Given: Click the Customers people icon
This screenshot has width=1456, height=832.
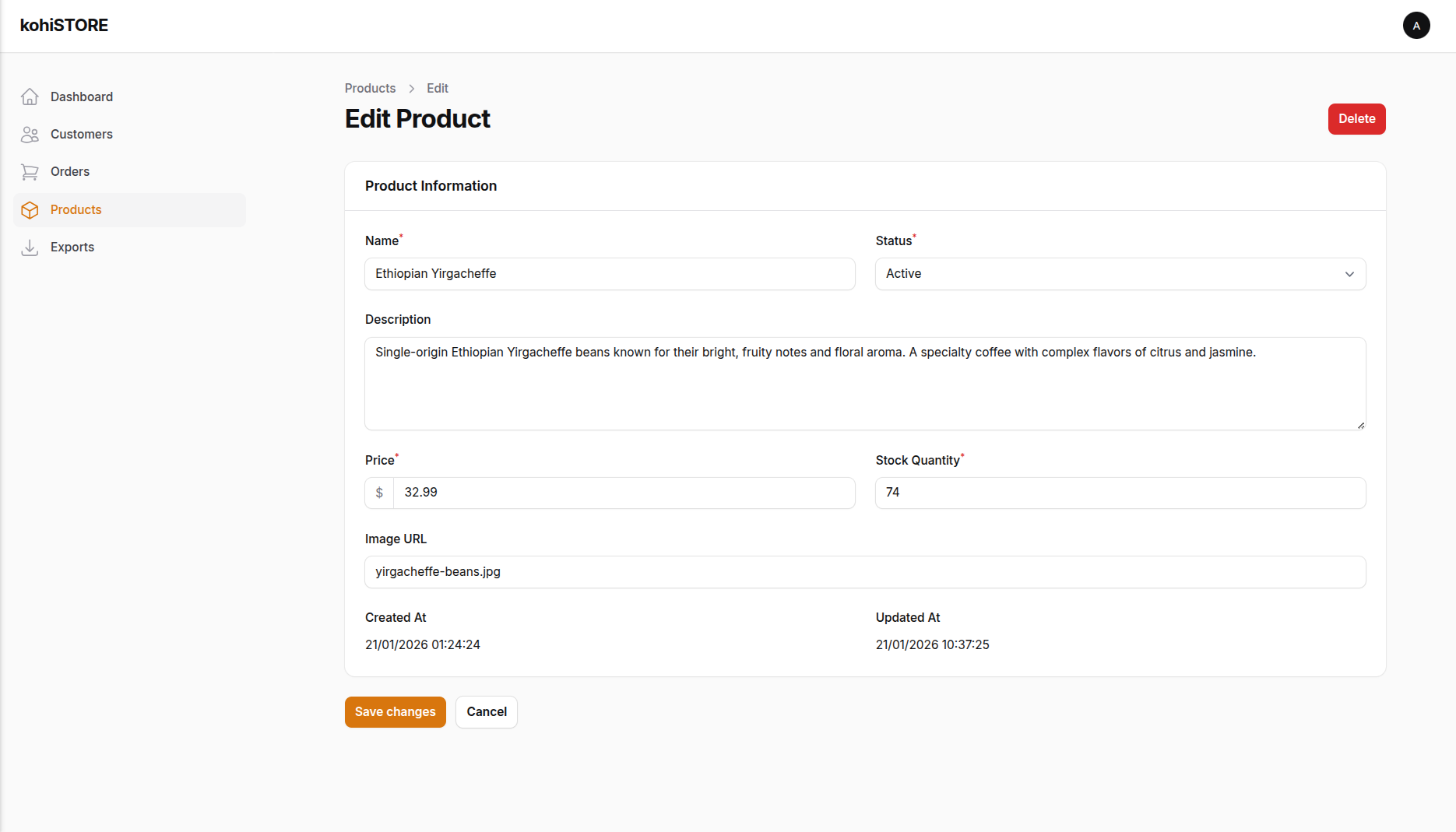Looking at the screenshot, I should coord(30,135).
